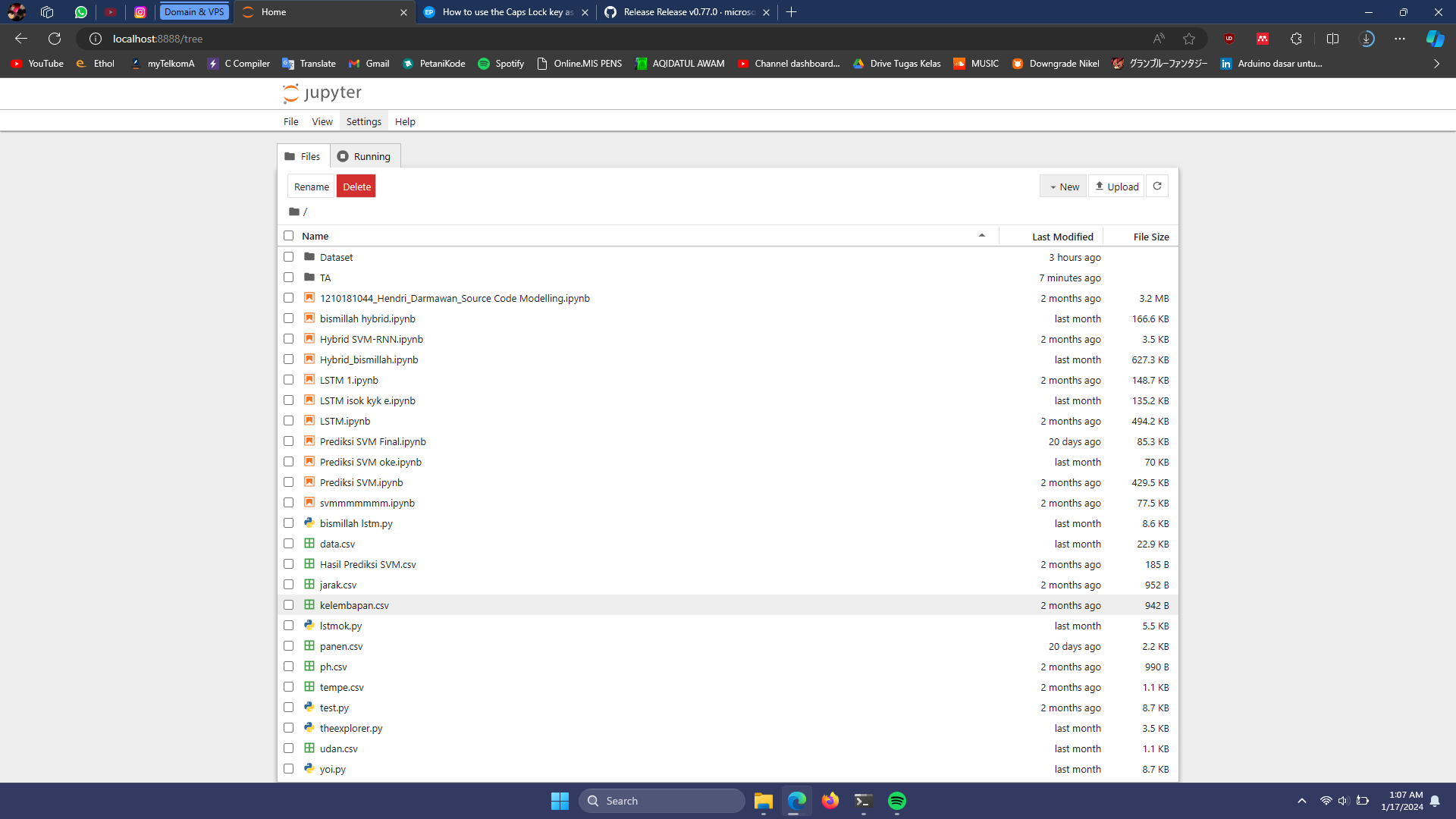Screen dimensions: 1456x819
Task: Click the spreadsheet icon beside panen.csv
Action: coord(309,646)
